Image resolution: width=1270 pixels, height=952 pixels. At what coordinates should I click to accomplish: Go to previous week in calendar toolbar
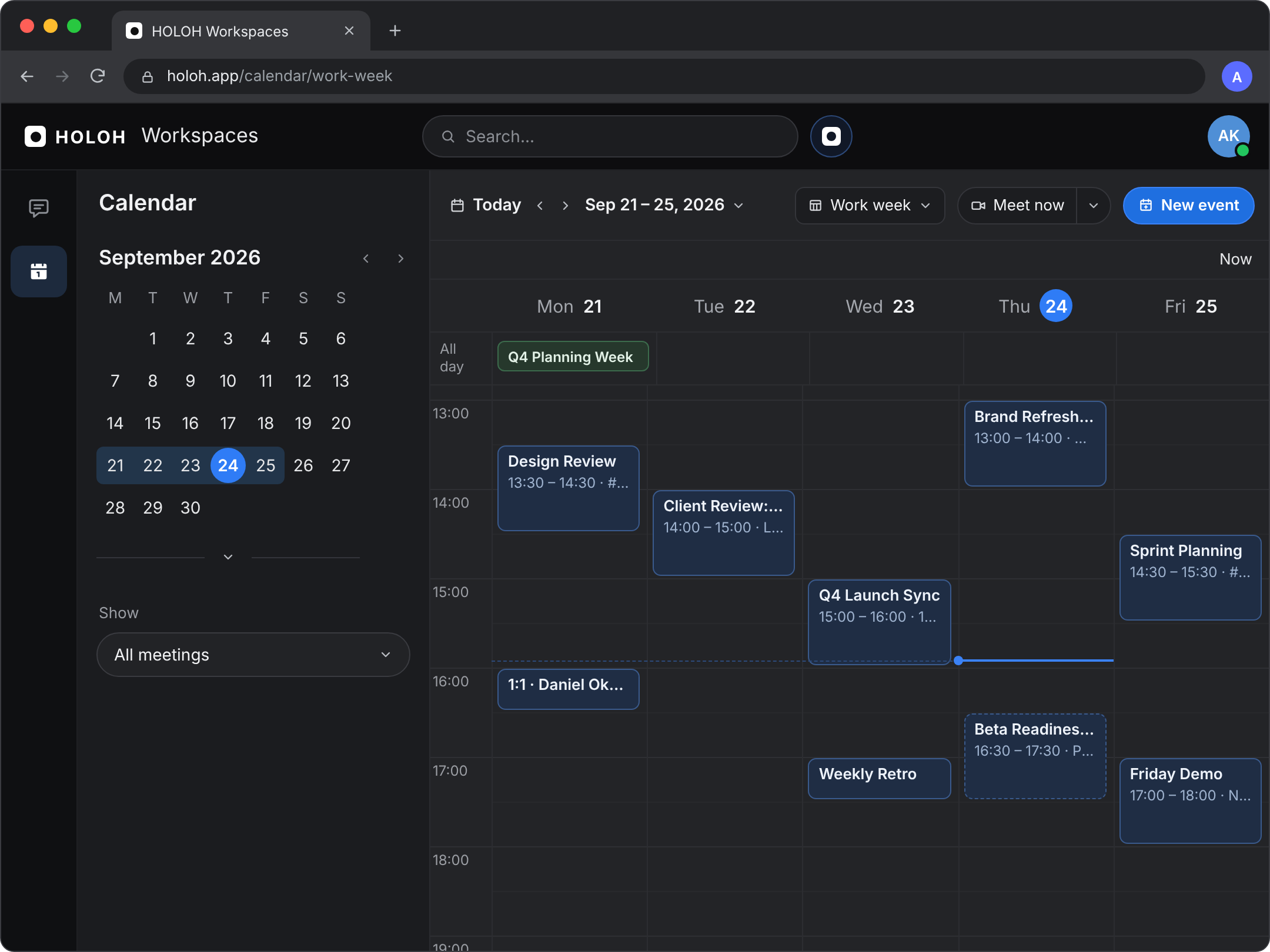click(540, 205)
